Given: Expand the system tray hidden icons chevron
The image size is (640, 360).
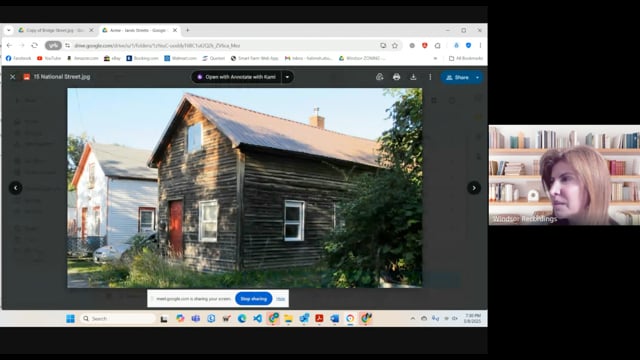Looking at the screenshot, I should coord(413,318).
